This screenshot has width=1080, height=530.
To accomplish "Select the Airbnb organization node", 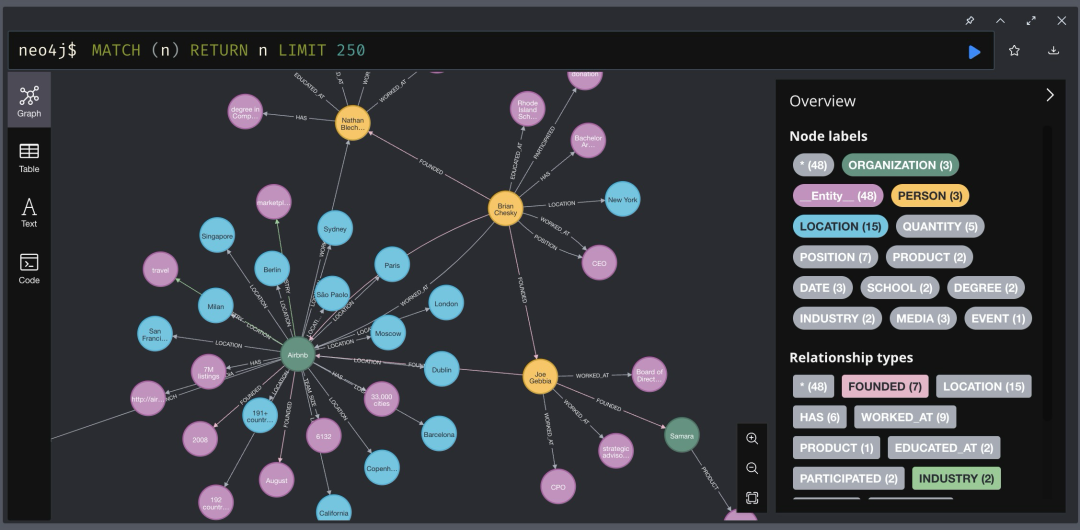I will 298,355.
